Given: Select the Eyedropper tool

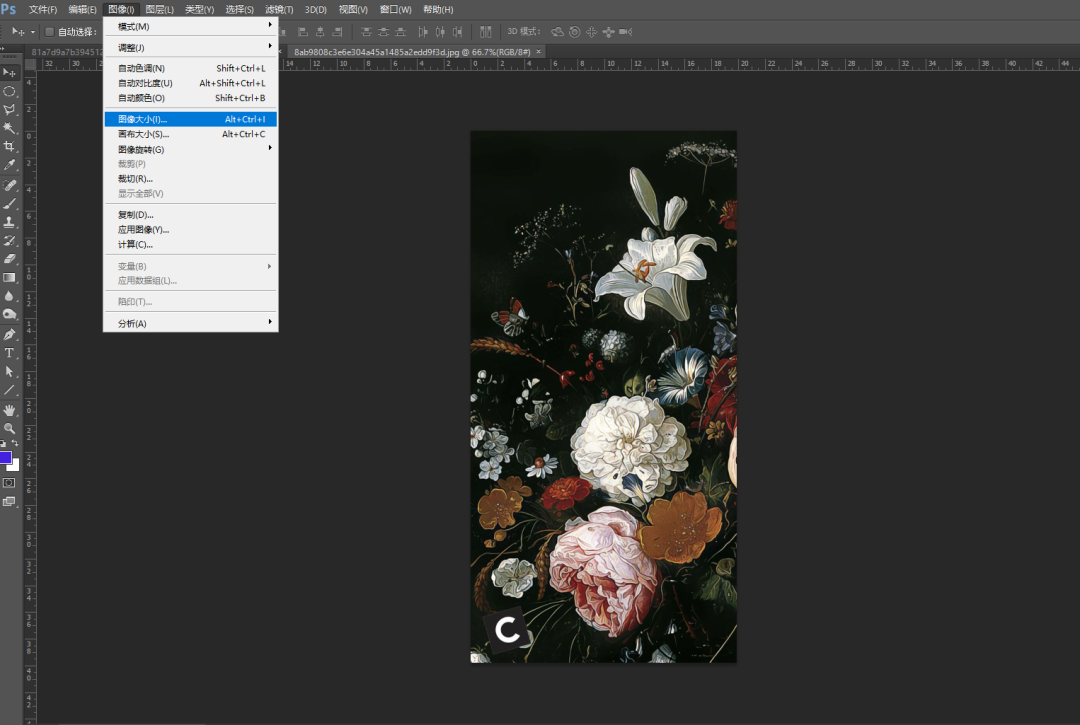Looking at the screenshot, I should [9, 165].
